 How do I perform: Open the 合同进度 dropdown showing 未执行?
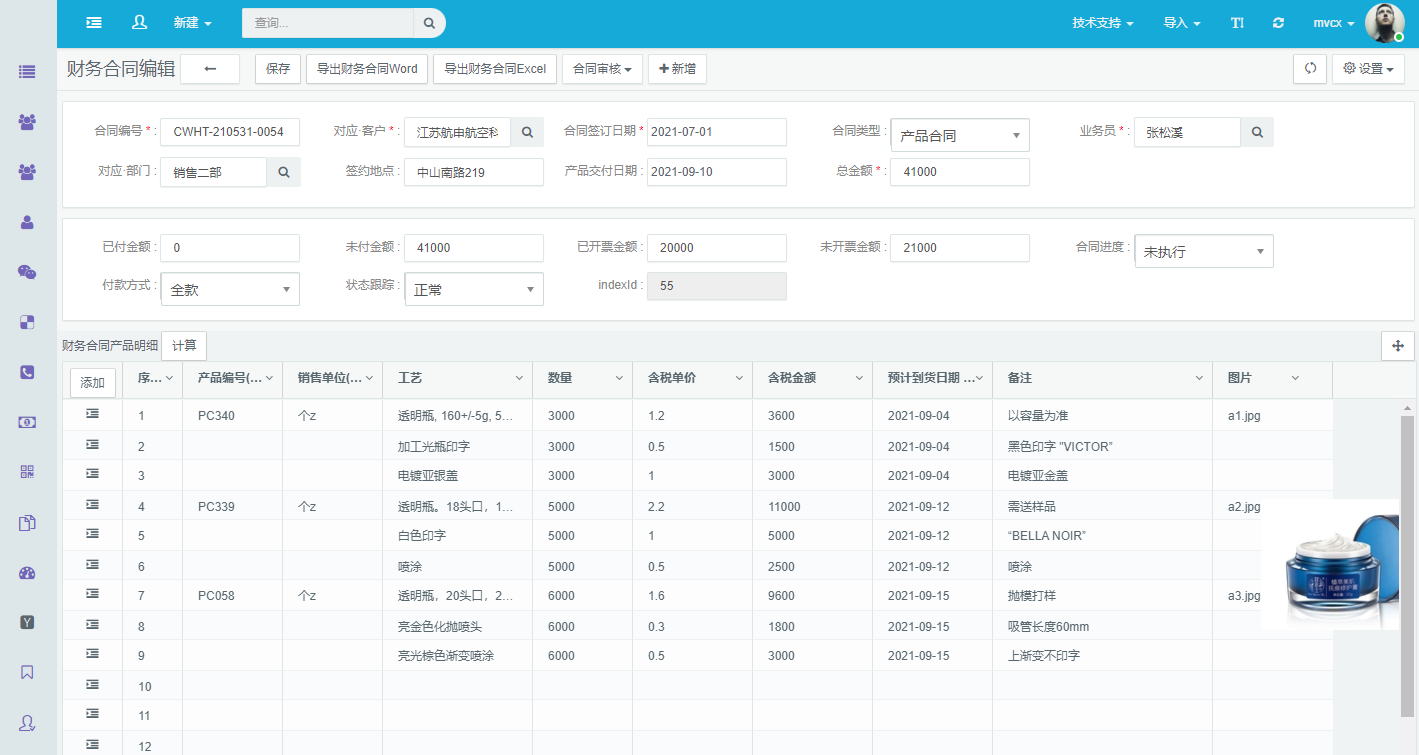(x=1204, y=251)
